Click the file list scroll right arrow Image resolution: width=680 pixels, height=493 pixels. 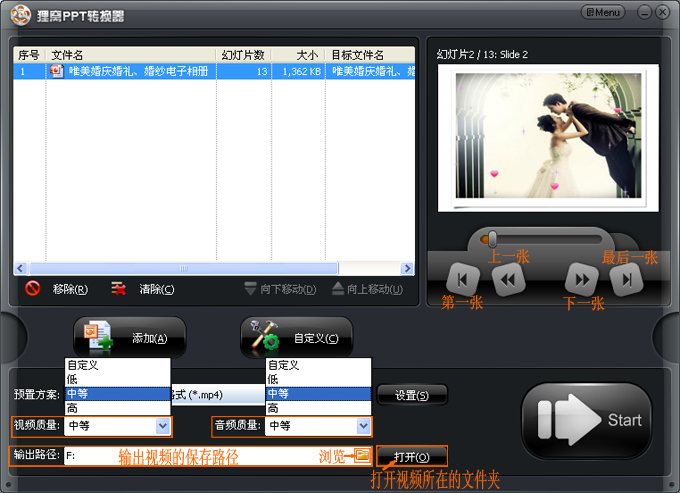pos(407,268)
